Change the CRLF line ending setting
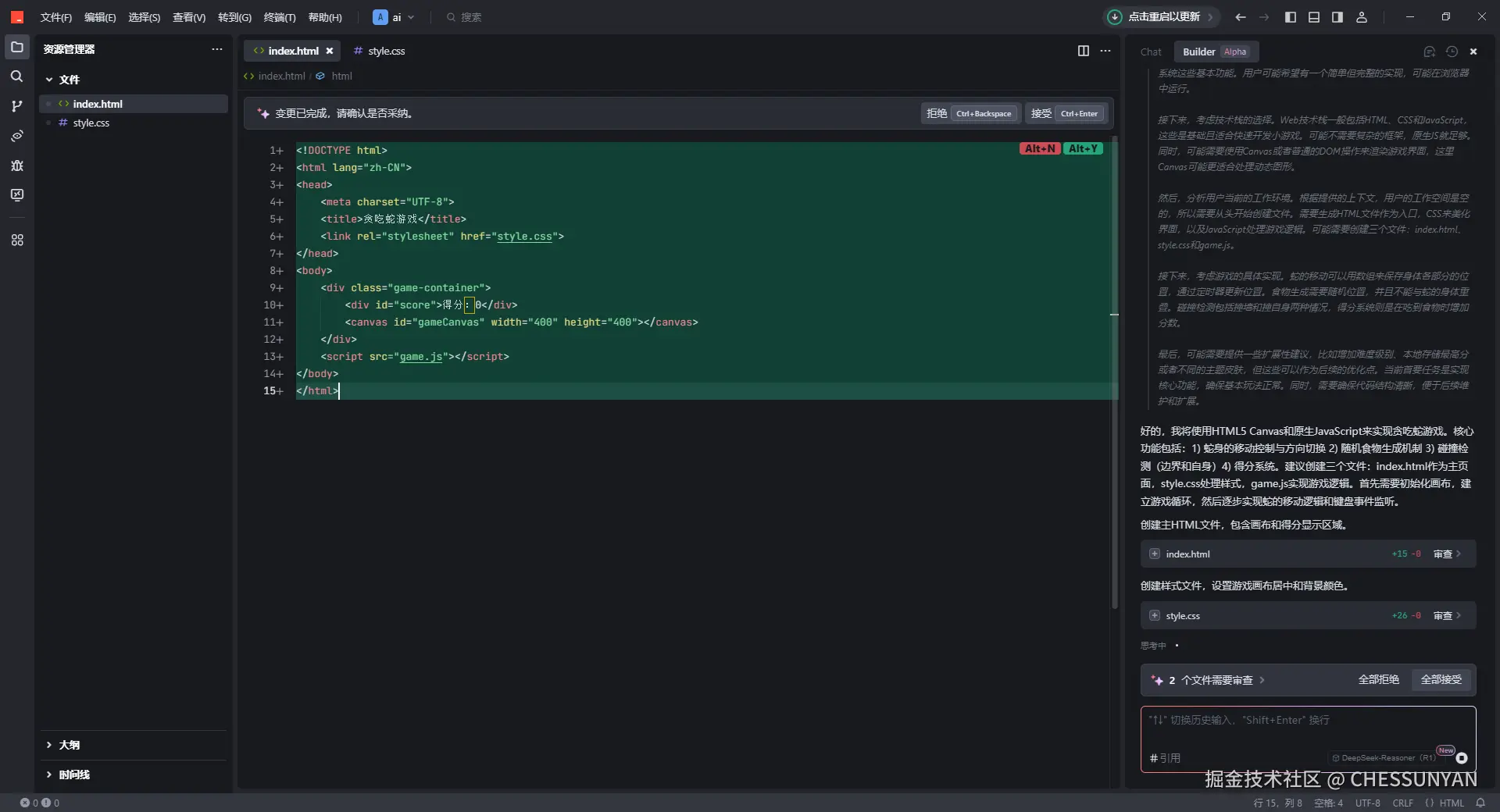The image size is (1500, 812). [x=1402, y=803]
